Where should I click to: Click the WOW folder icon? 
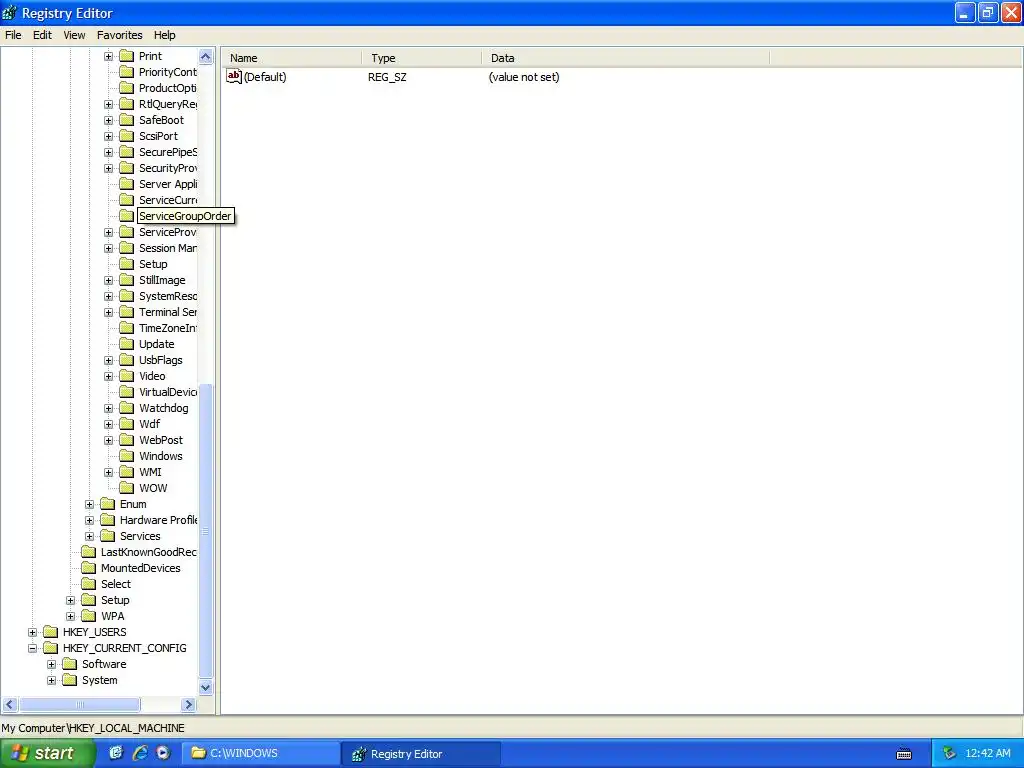[x=127, y=488]
